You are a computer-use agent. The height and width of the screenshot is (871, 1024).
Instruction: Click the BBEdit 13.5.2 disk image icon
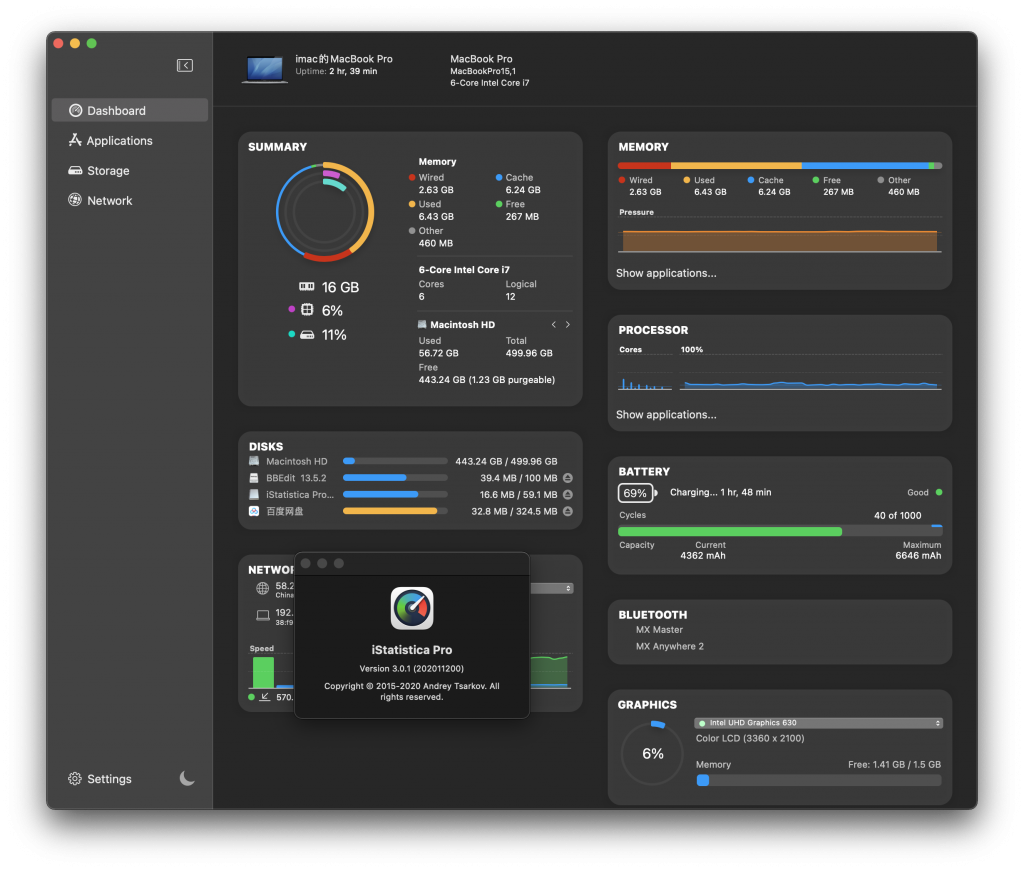pyautogui.click(x=254, y=478)
